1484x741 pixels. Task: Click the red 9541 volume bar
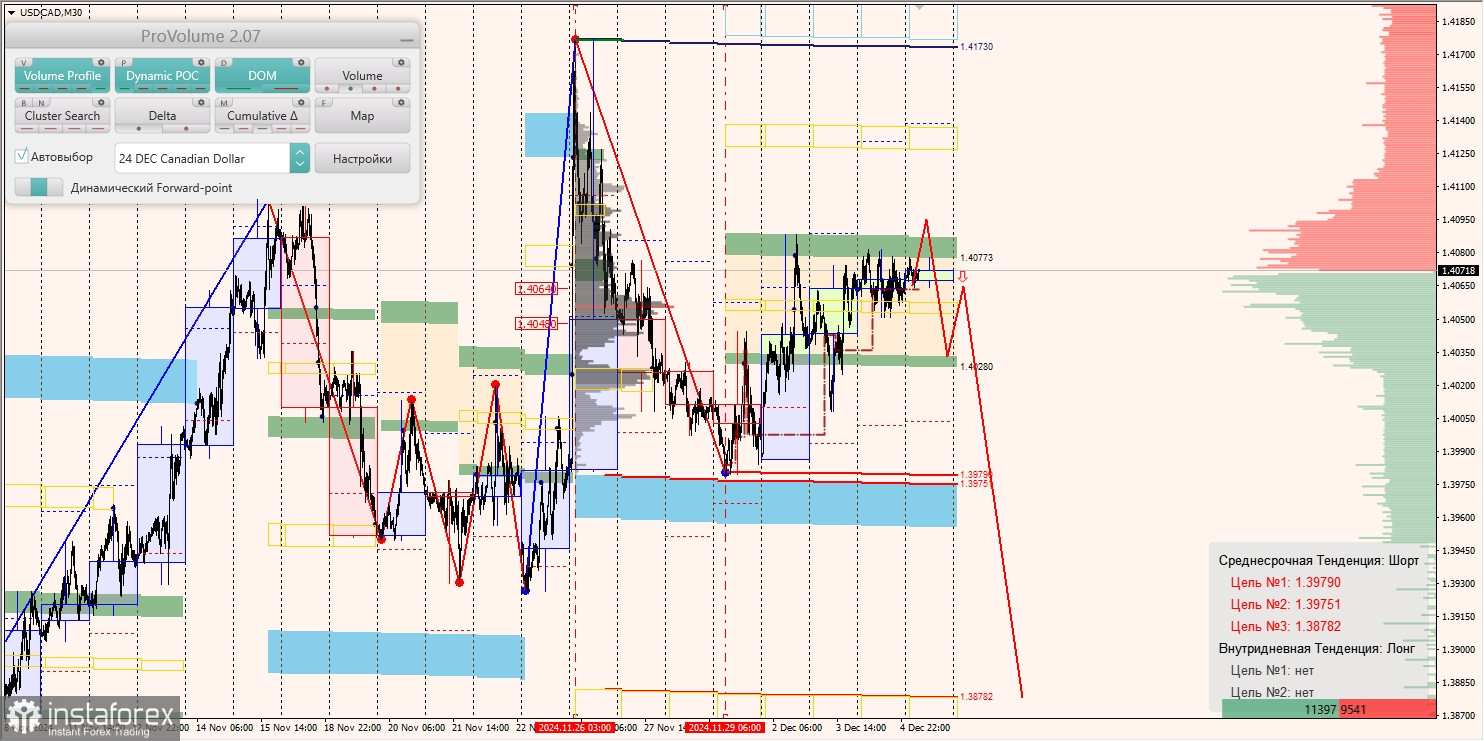(1387, 709)
